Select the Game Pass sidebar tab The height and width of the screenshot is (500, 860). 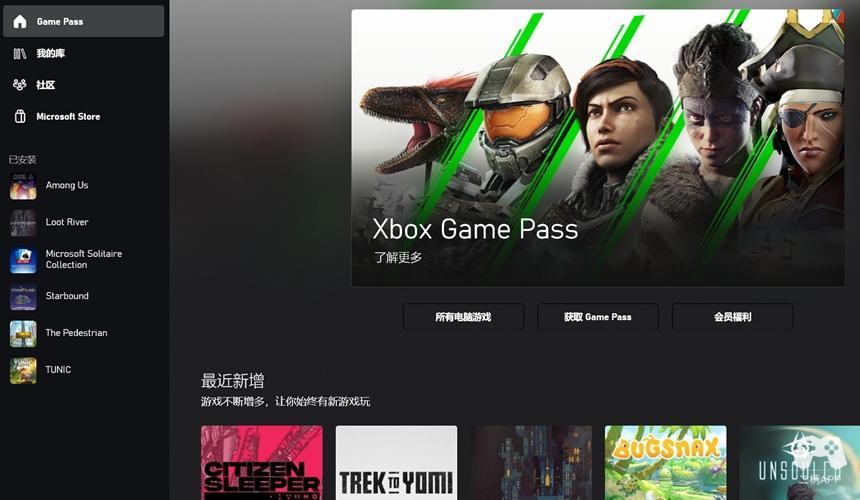83,21
